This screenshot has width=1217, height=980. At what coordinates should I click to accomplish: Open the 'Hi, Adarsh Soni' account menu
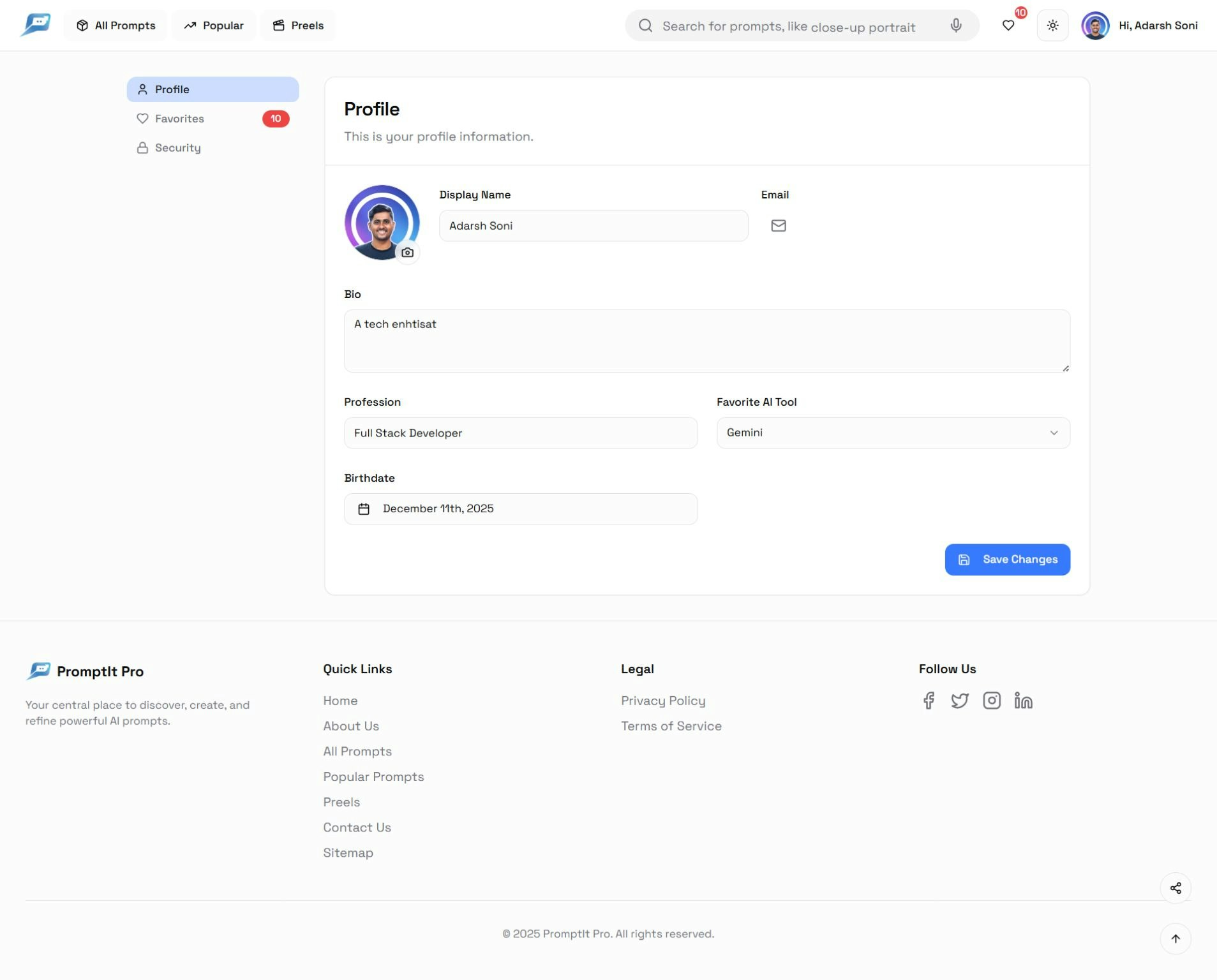(x=1158, y=26)
